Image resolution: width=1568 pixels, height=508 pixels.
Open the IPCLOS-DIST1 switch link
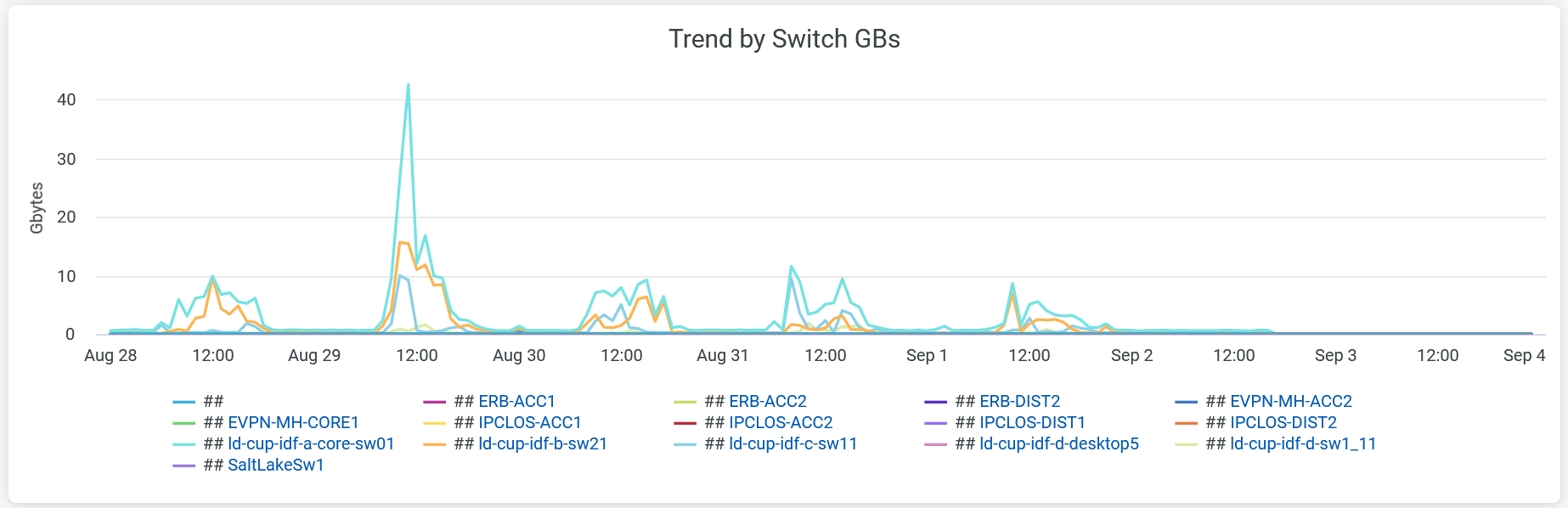pos(1032,422)
